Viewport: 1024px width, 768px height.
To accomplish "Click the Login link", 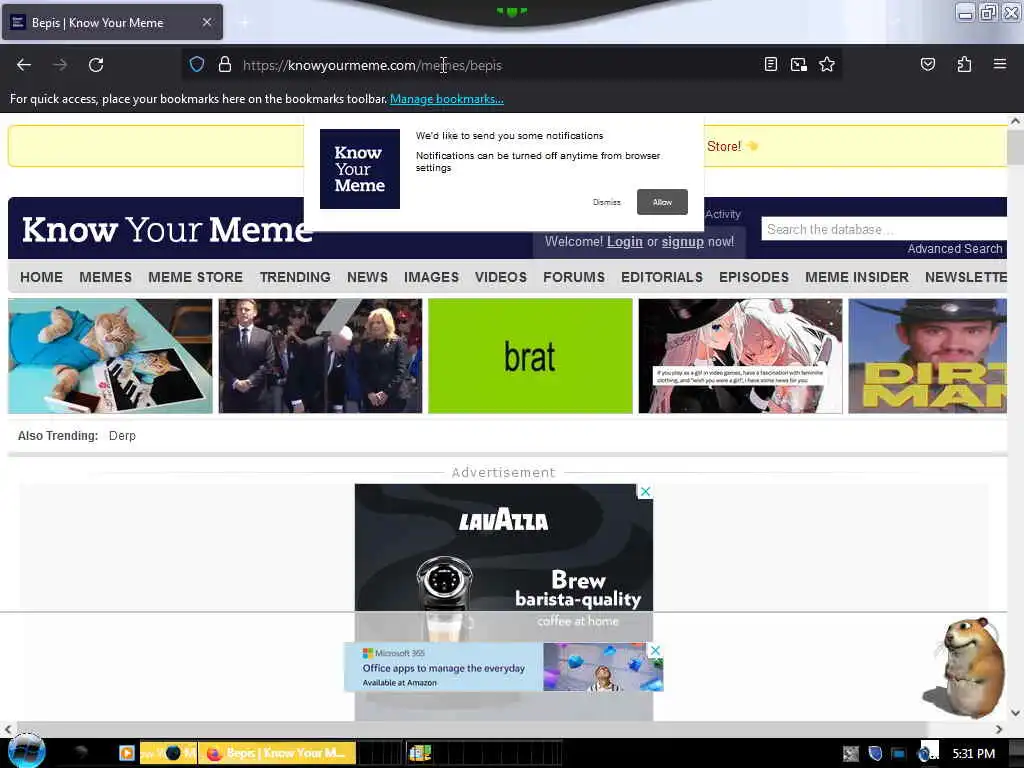I will (x=625, y=242).
